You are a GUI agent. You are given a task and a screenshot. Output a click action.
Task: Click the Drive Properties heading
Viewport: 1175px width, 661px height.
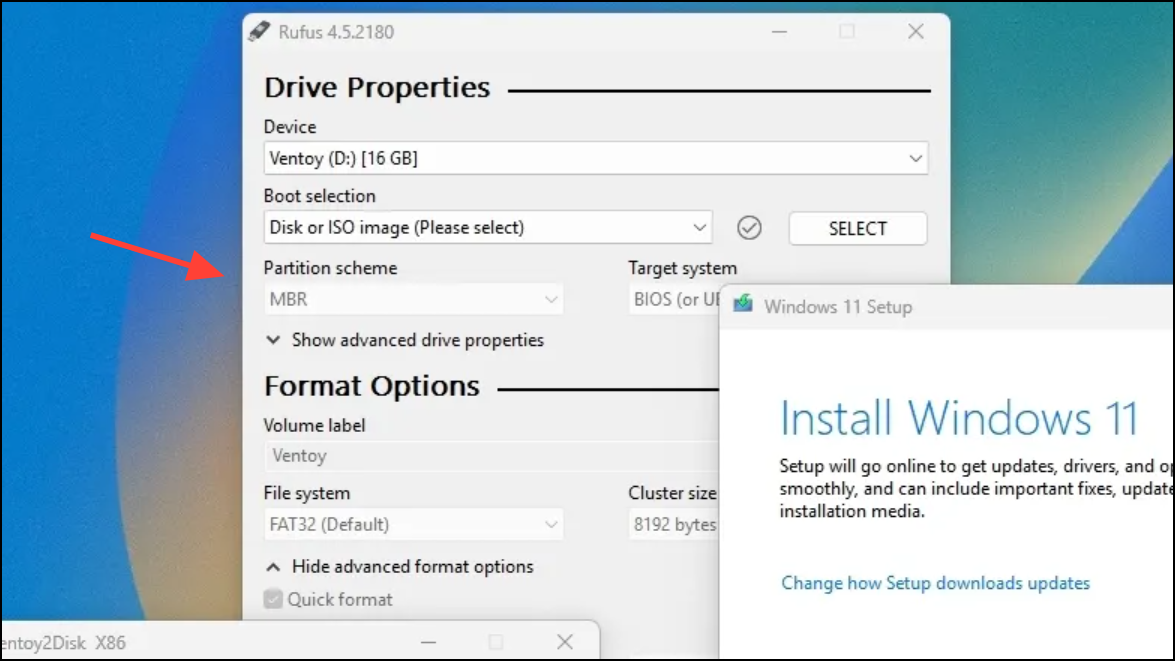coord(377,88)
